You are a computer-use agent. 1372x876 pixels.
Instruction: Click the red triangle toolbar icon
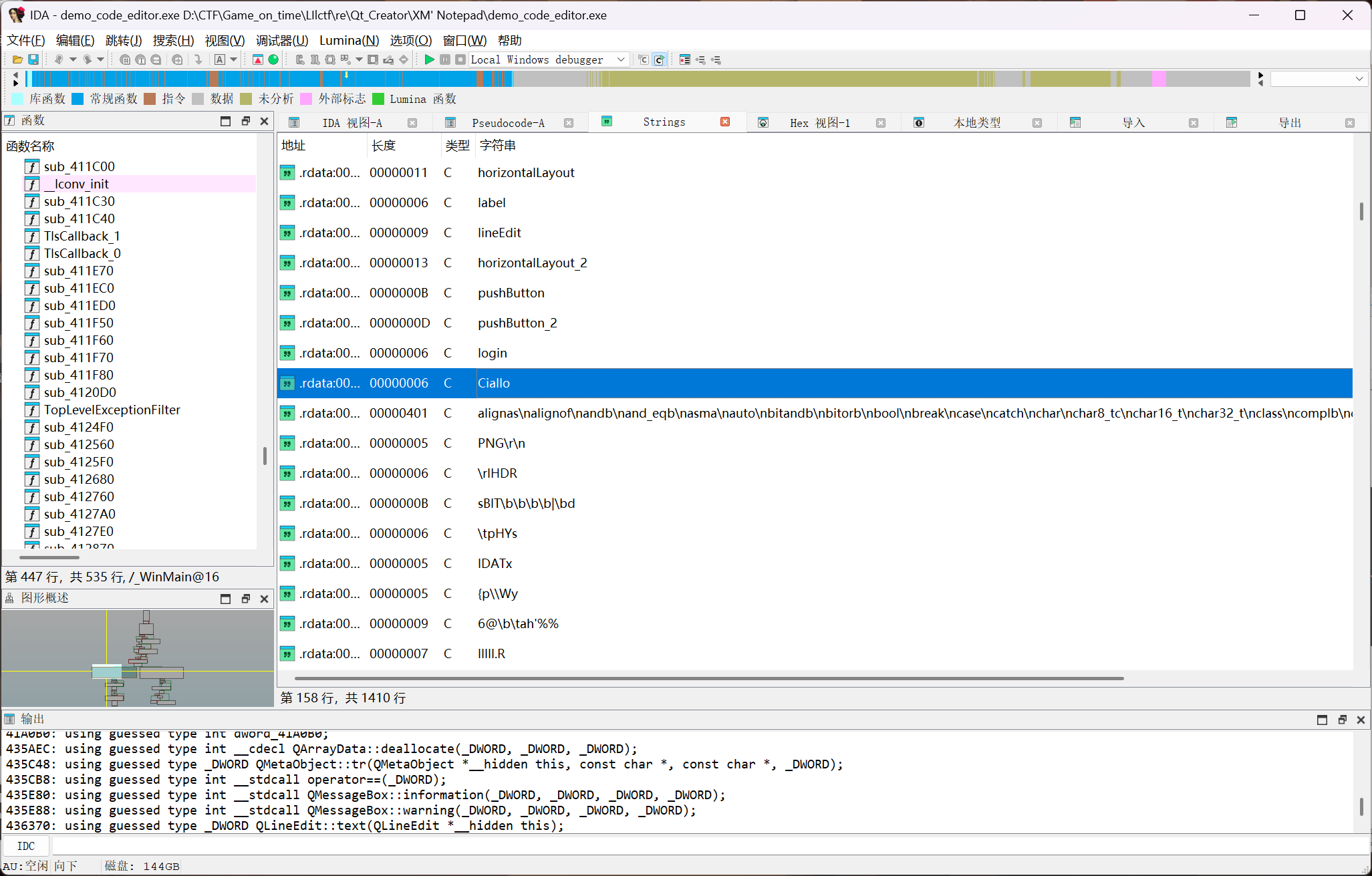click(258, 59)
